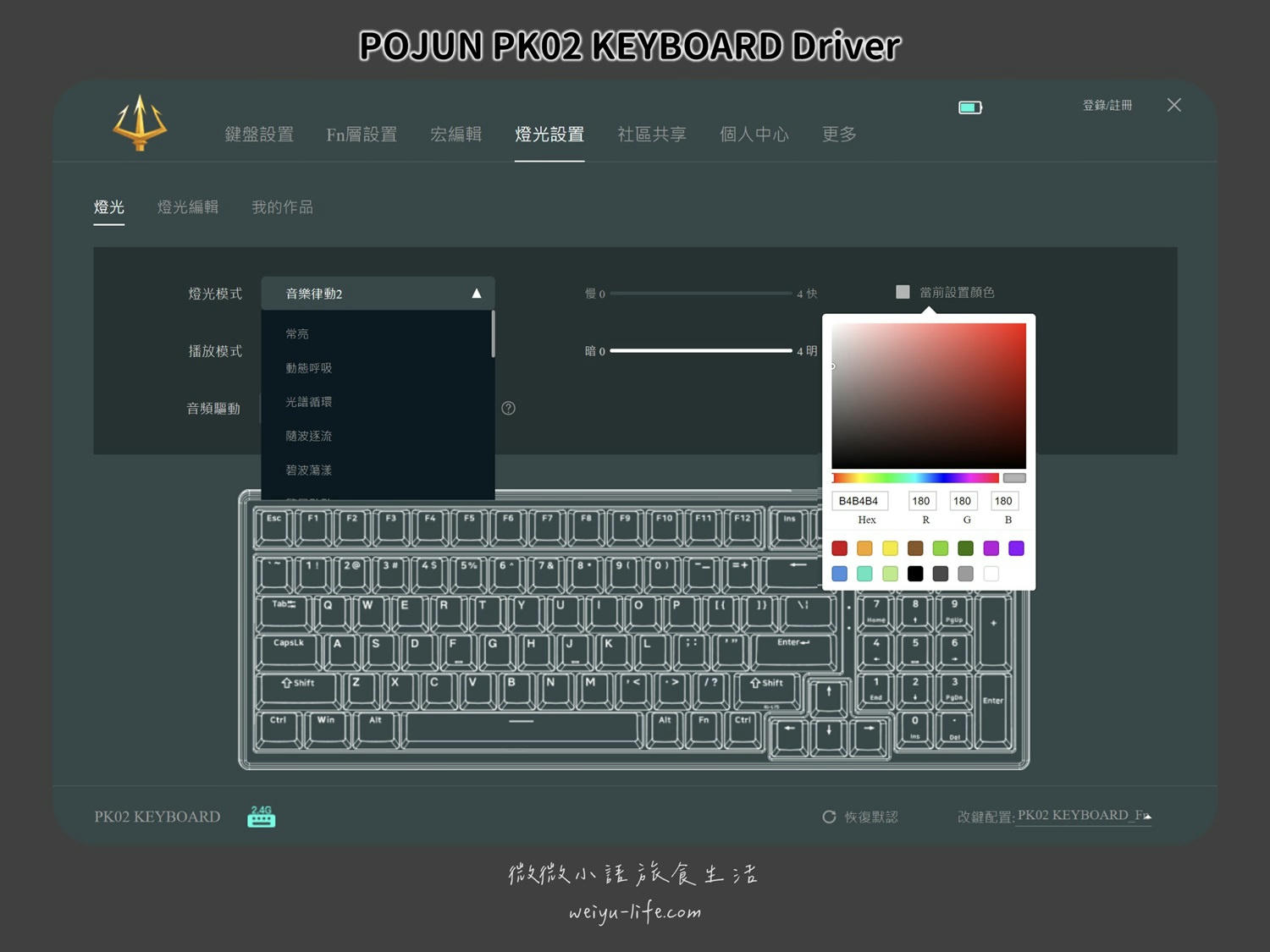
Task: Click the restore default refresh icon
Action: (829, 817)
